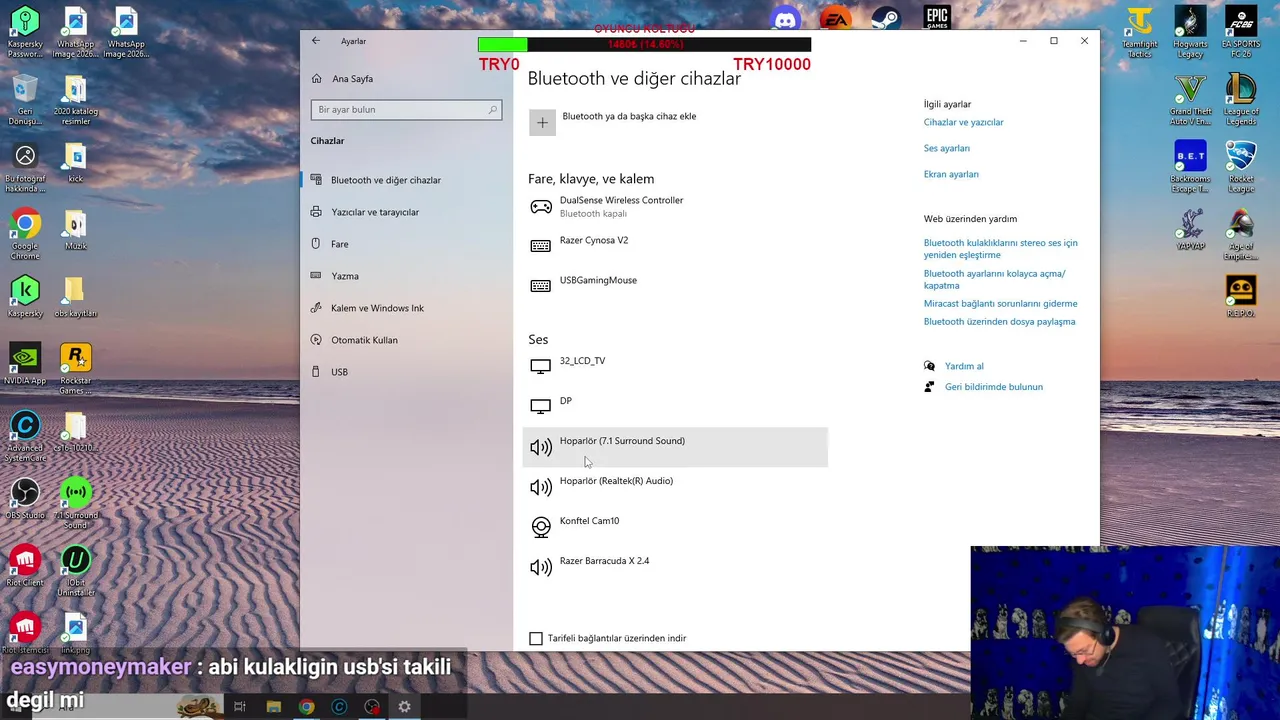This screenshot has height=720, width=1280.
Task: Select the DP display audio device
Action: pyautogui.click(x=675, y=407)
